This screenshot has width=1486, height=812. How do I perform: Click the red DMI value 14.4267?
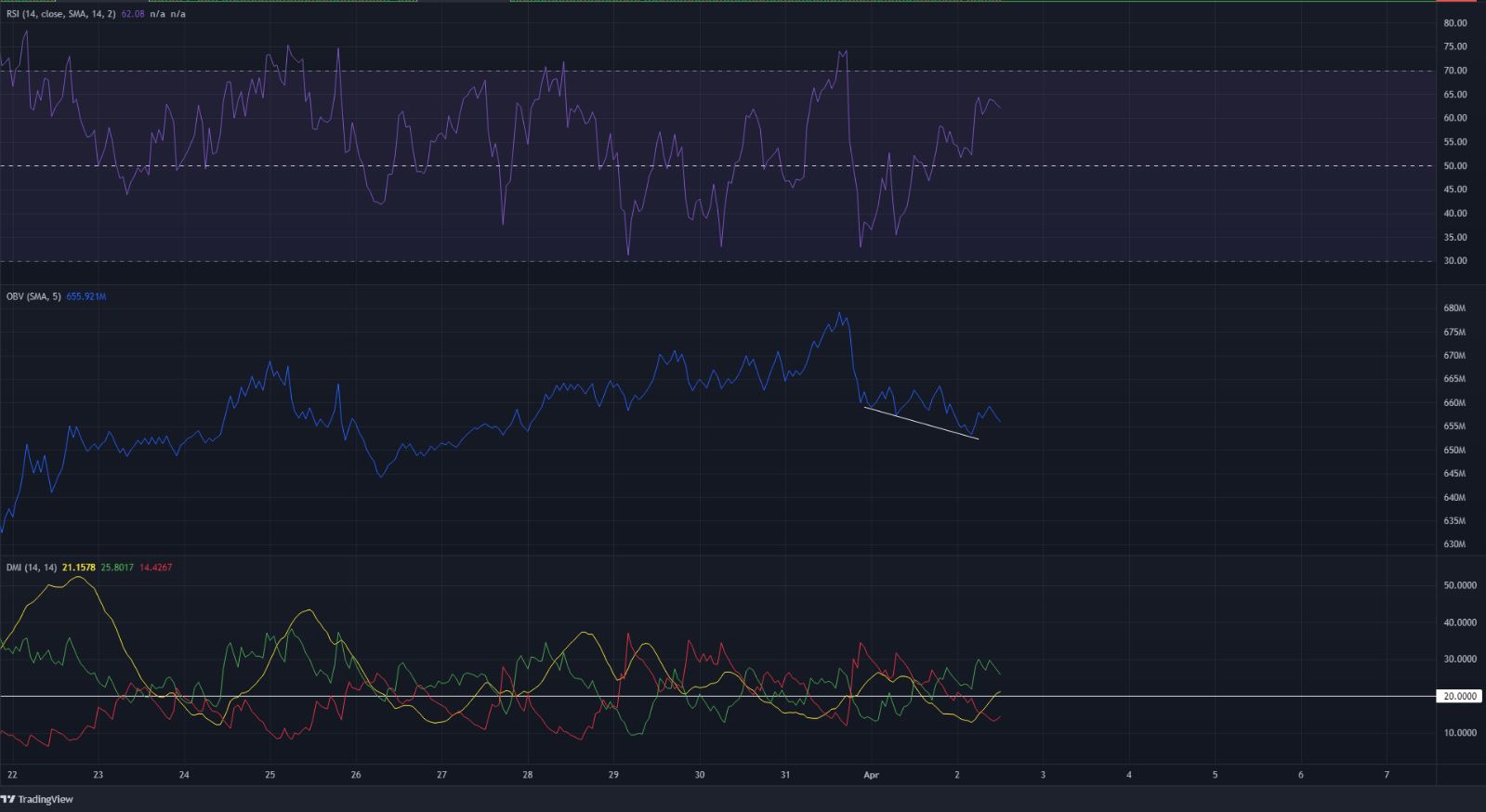click(x=155, y=567)
